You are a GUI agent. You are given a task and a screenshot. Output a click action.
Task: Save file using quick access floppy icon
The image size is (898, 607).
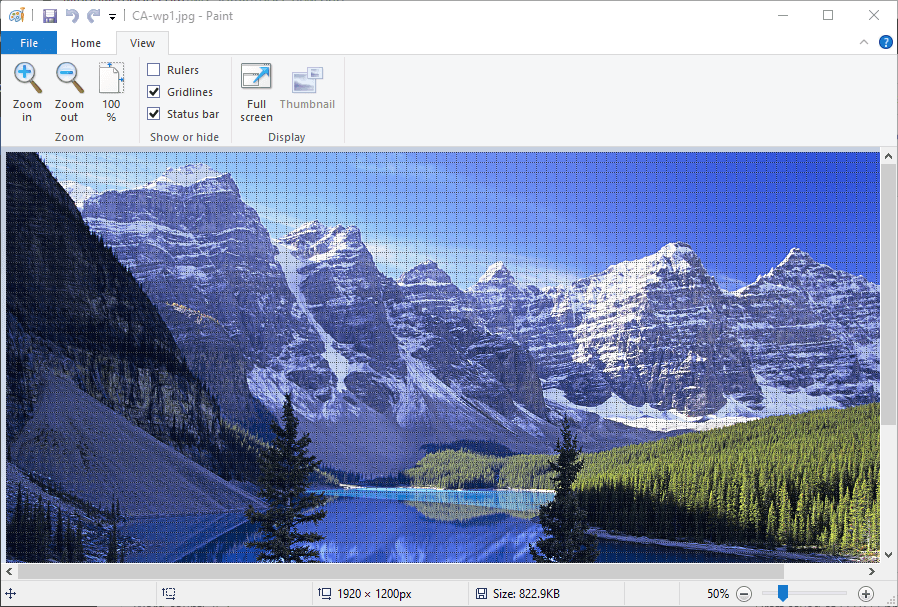tap(50, 15)
